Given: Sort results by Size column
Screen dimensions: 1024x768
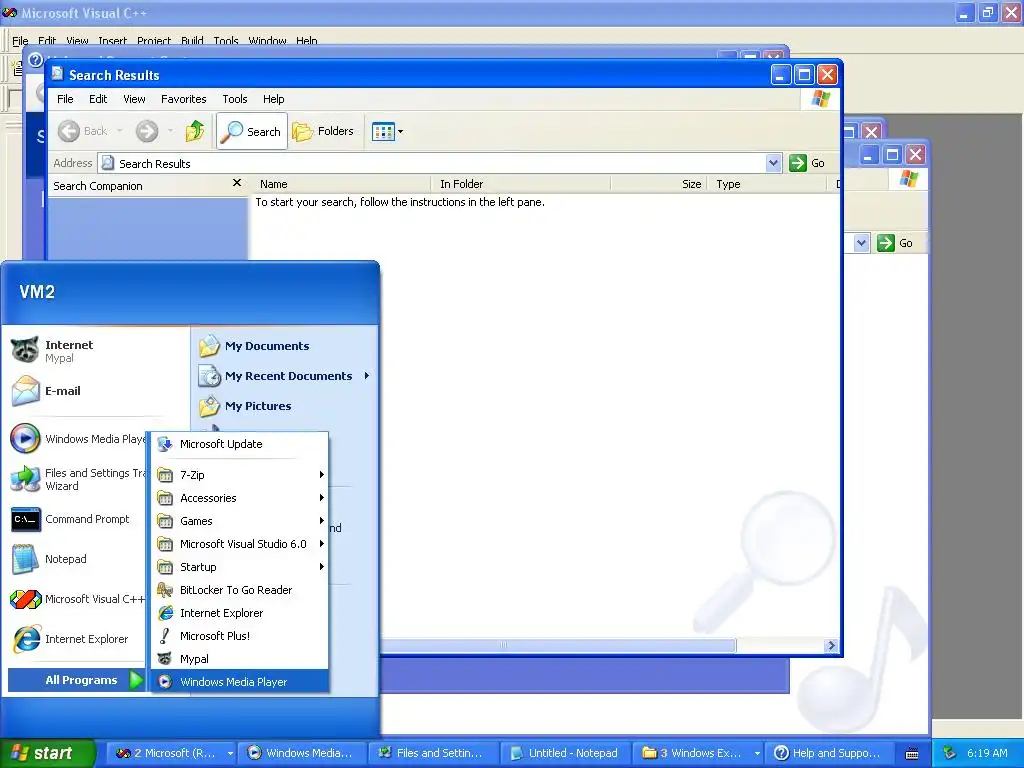Looking at the screenshot, I should click(x=659, y=184).
